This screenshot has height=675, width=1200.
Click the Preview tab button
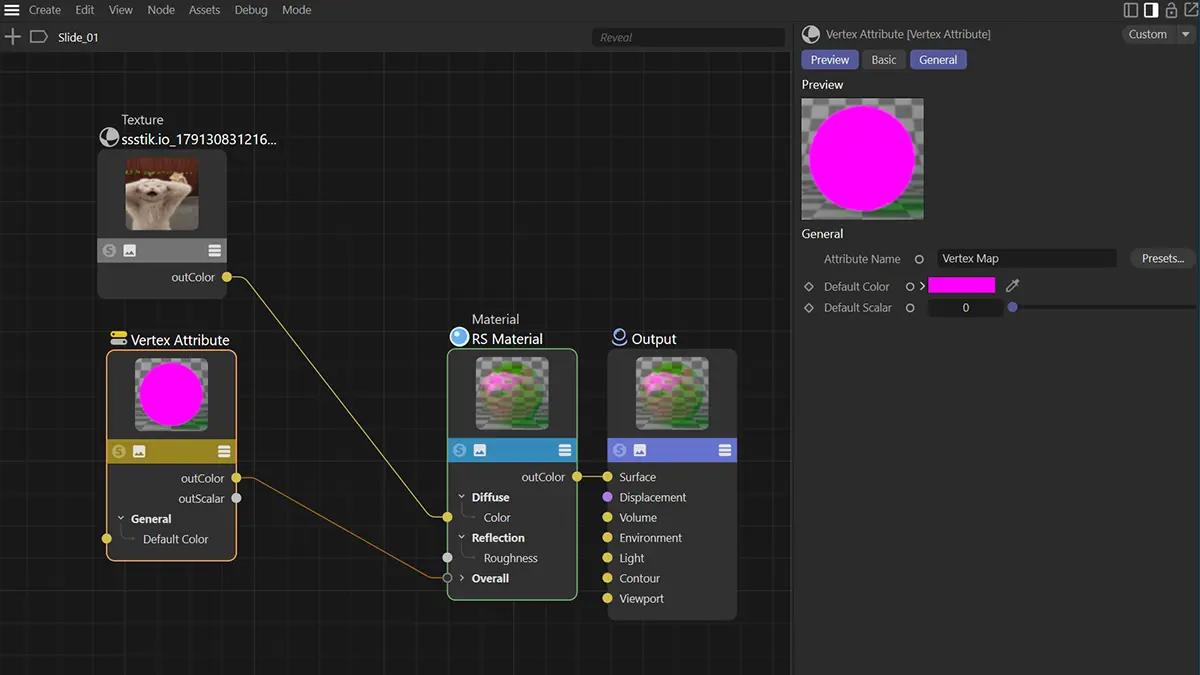(830, 60)
